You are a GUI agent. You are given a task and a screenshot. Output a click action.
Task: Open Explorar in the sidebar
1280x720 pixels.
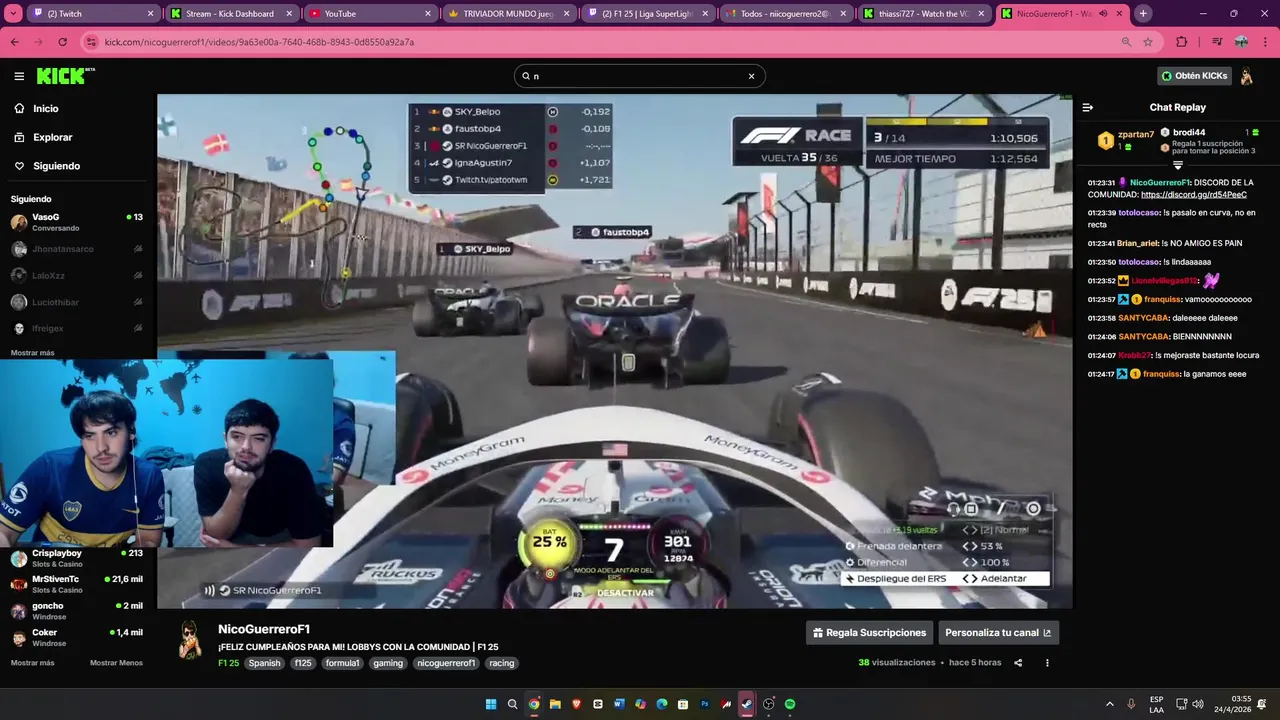pyautogui.click(x=52, y=137)
